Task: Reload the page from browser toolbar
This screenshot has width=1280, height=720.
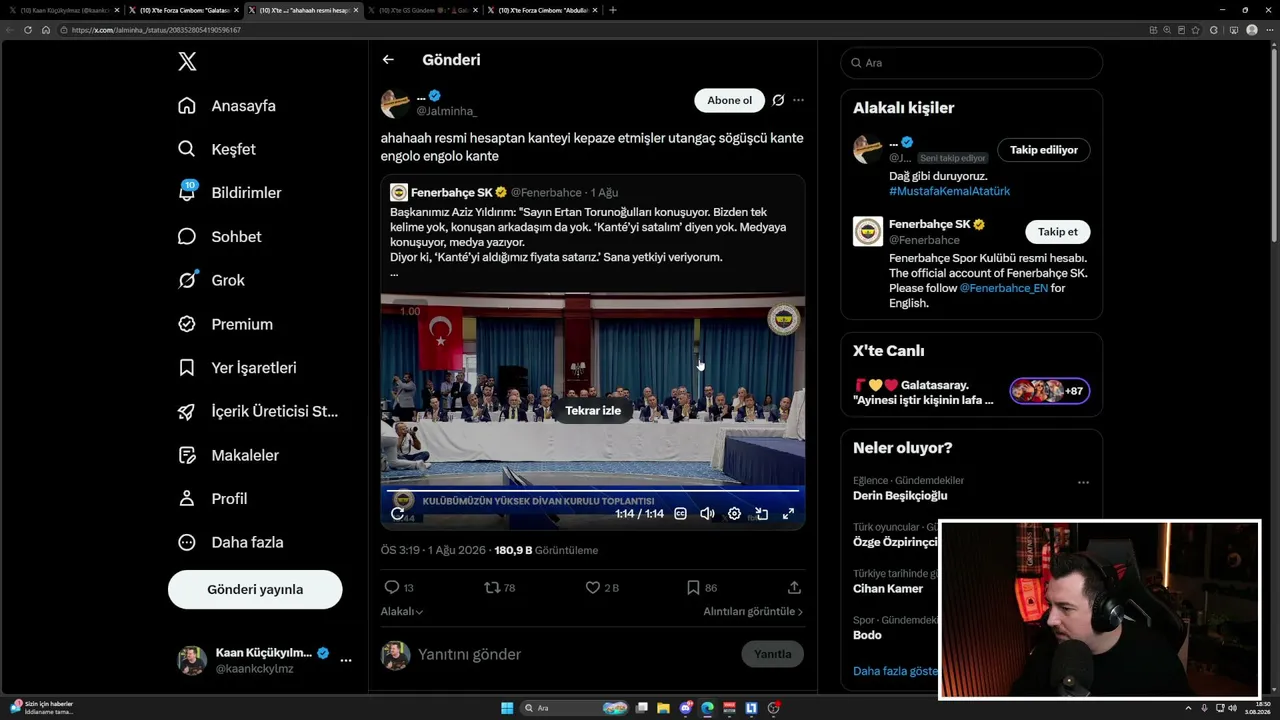Action: tap(28, 30)
